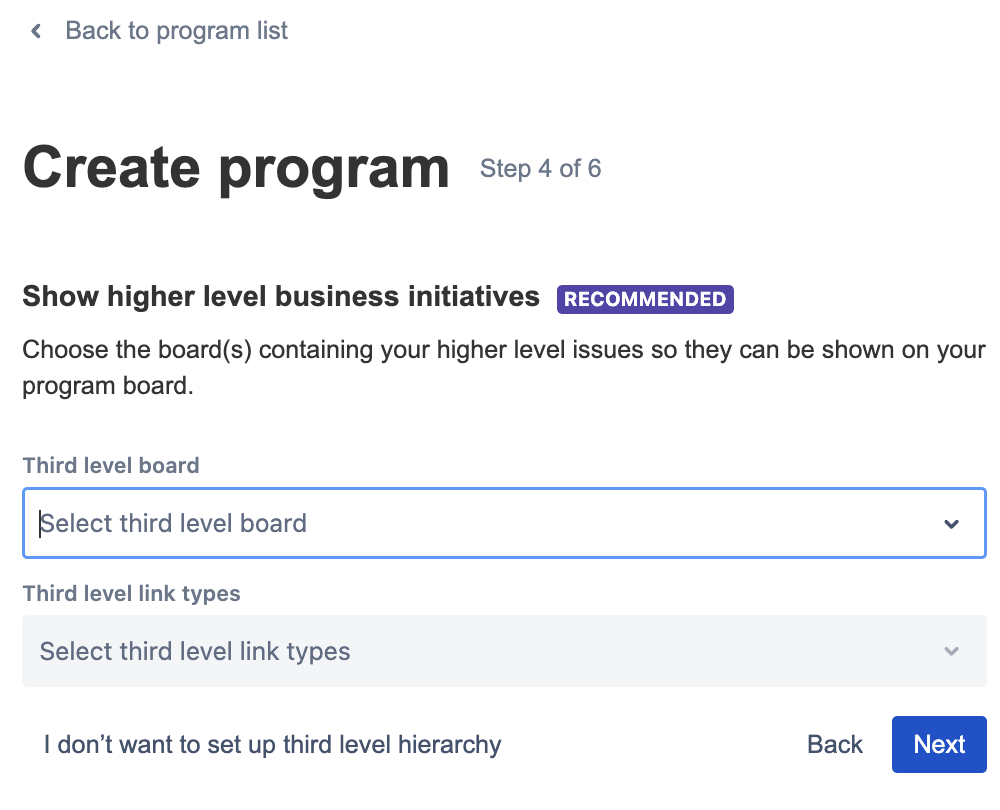The height and width of the screenshot is (810, 1000).
Task: Click the "program board." description line
Action: [108, 386]
